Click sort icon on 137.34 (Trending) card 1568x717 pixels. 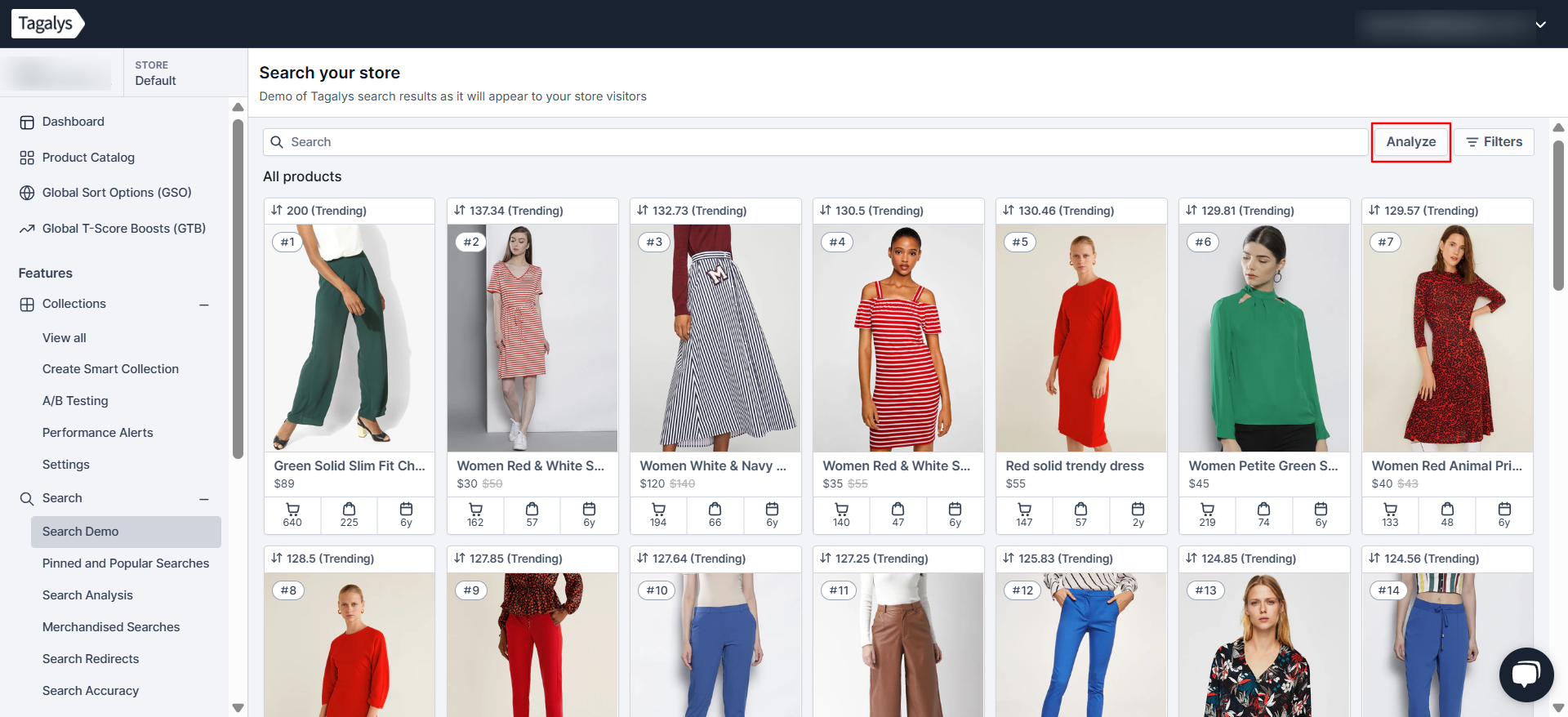[460, 211]
